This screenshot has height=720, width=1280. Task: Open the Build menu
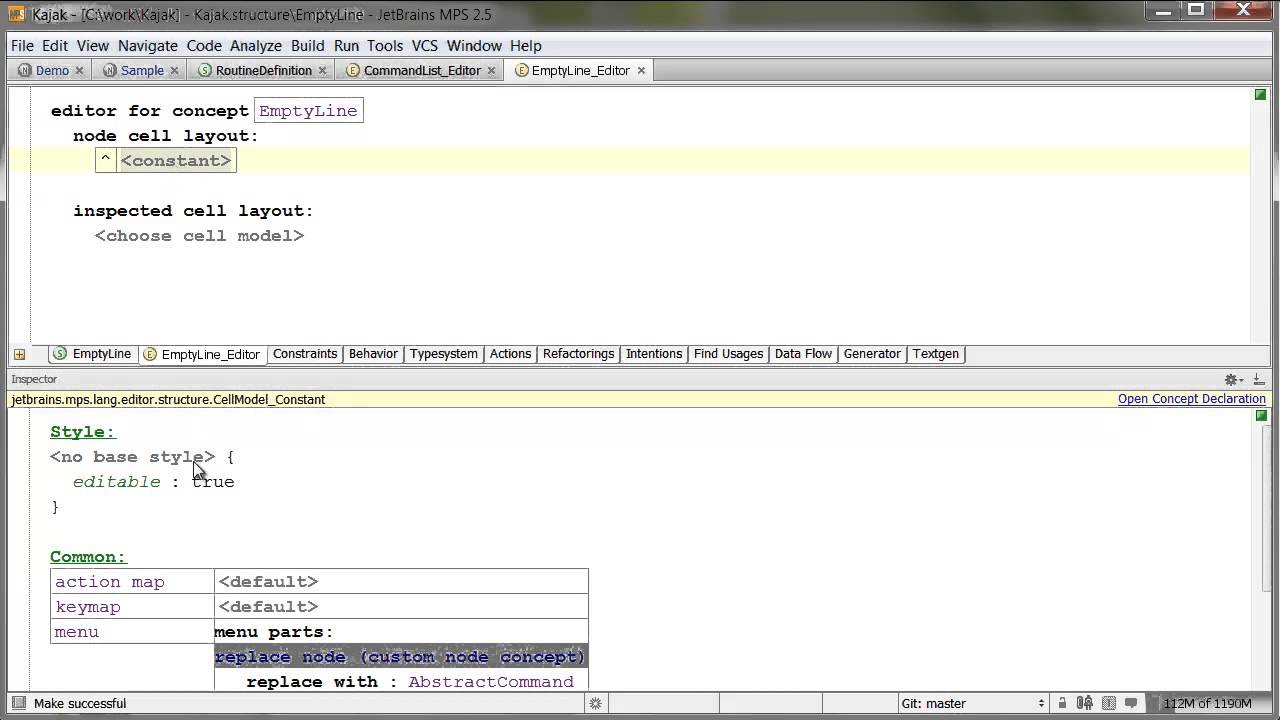click(308, 46)
